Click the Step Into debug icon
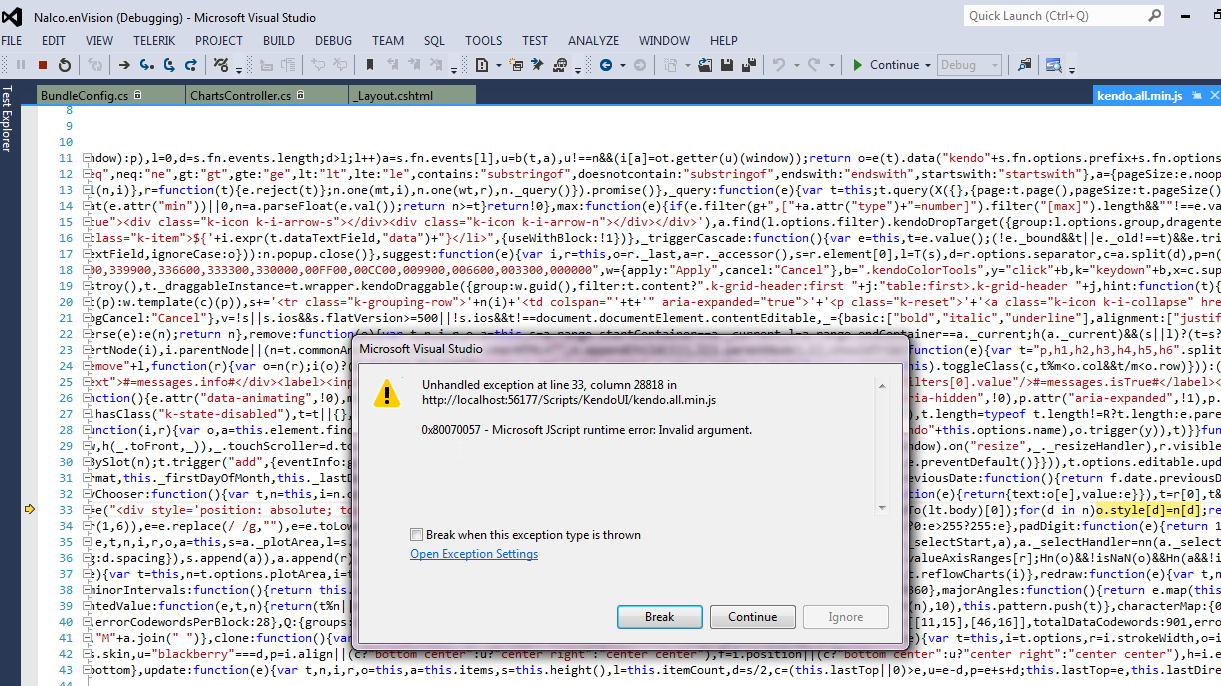 coord(146,65)
